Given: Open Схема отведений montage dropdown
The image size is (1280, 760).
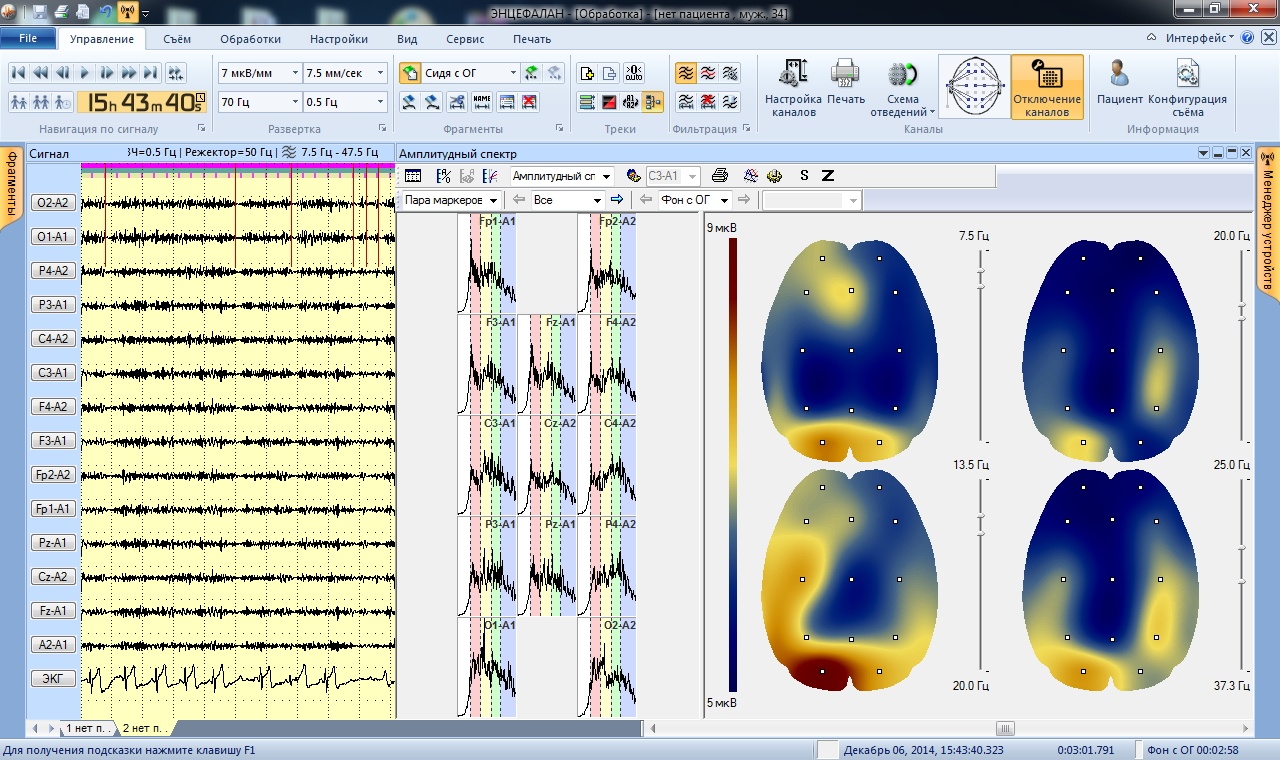Looking at the screenshot, I should tap(903, 88).
